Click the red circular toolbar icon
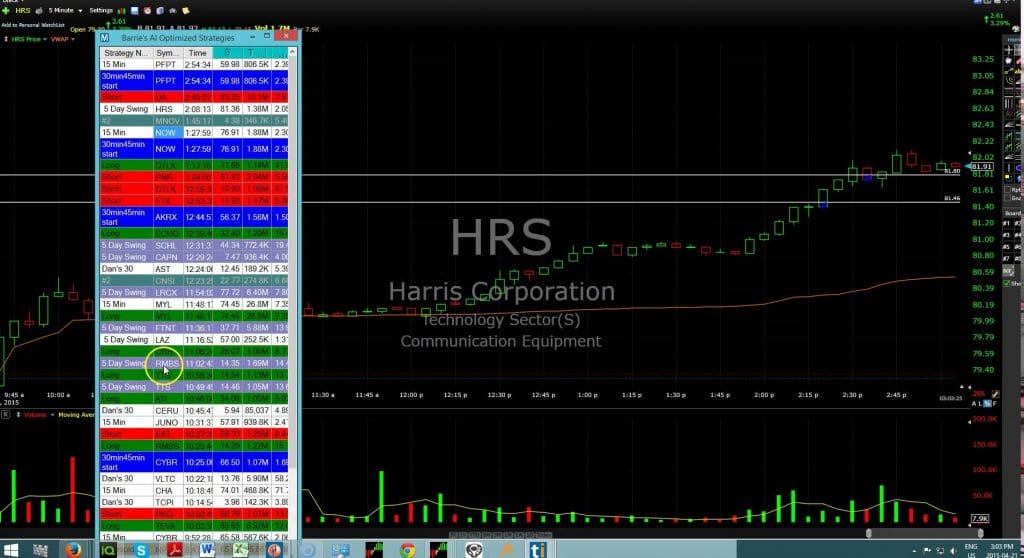1024x558 pixels. coord(147,10)
